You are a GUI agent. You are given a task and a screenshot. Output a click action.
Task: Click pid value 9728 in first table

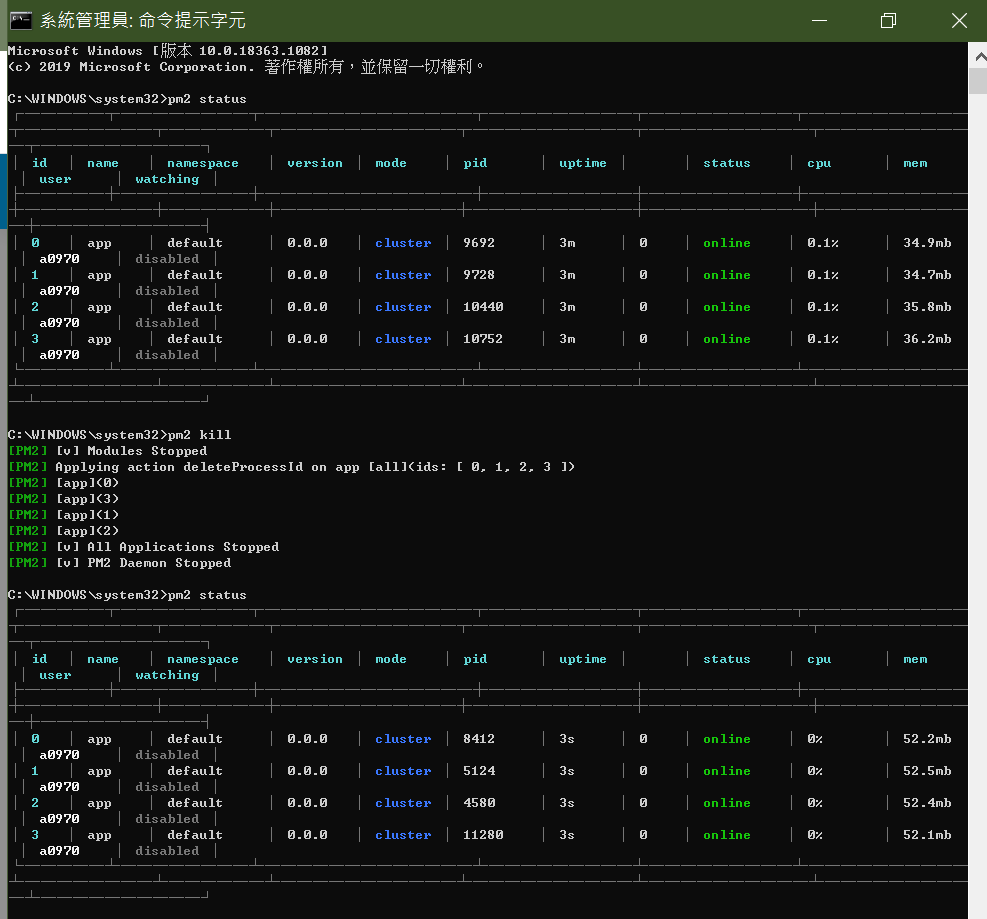coord(479,275)
